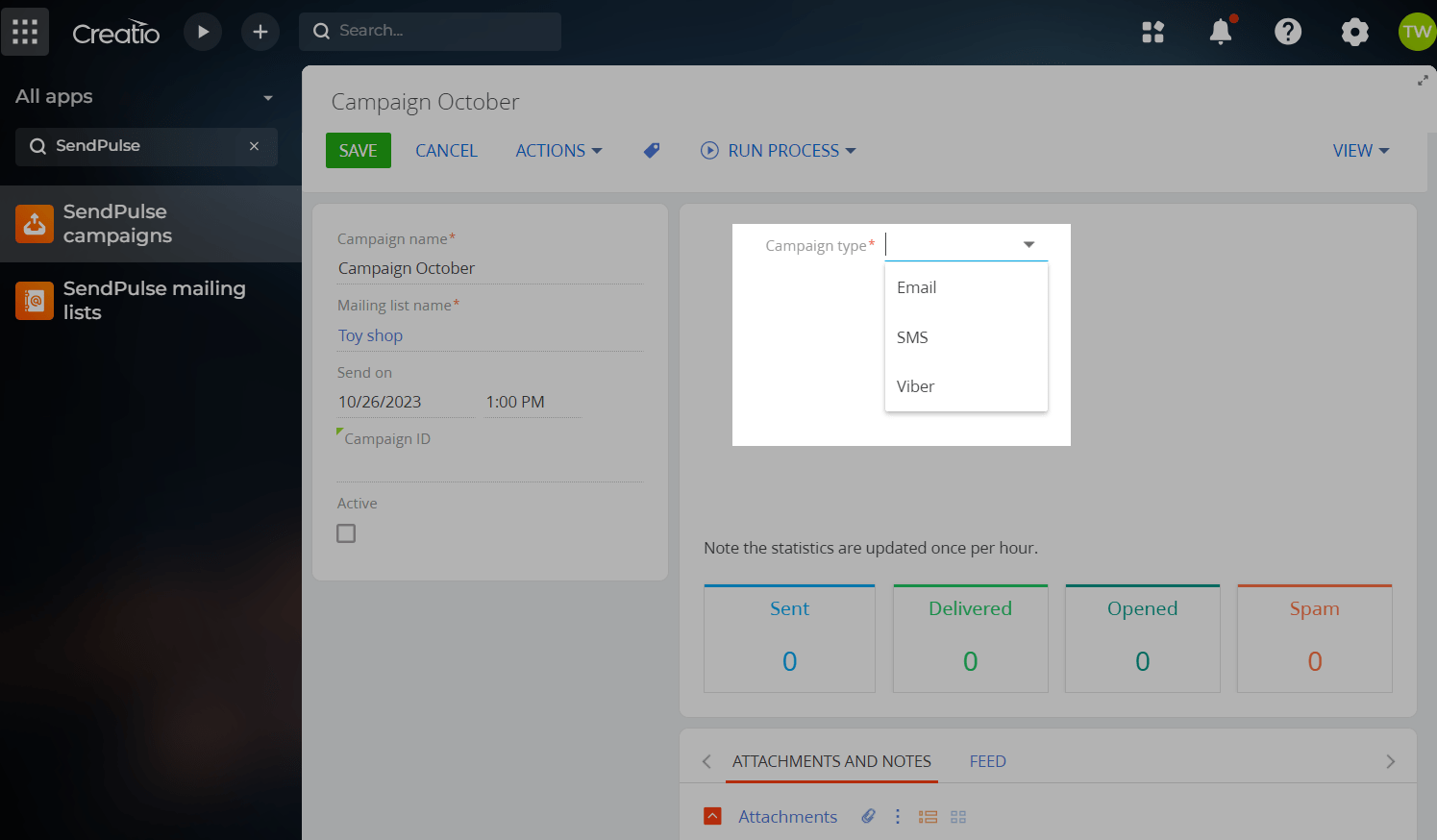Screen dimensions: 1437x840
Task: Click the search magnifier icon in top bar
Action: pyautogui.click(x=322, y=31)
